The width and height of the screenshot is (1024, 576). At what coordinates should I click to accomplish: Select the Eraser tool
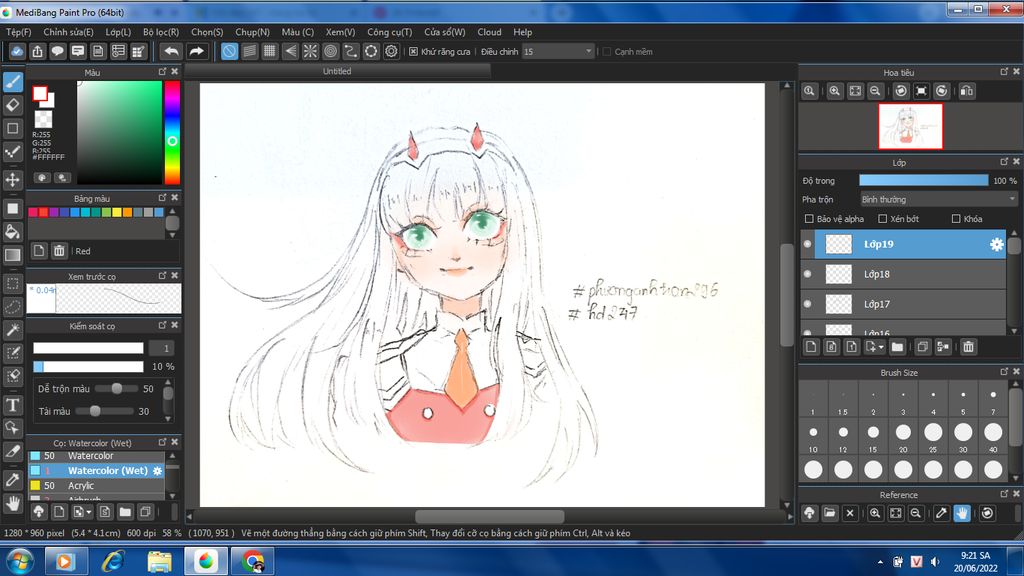coord(13,105)
